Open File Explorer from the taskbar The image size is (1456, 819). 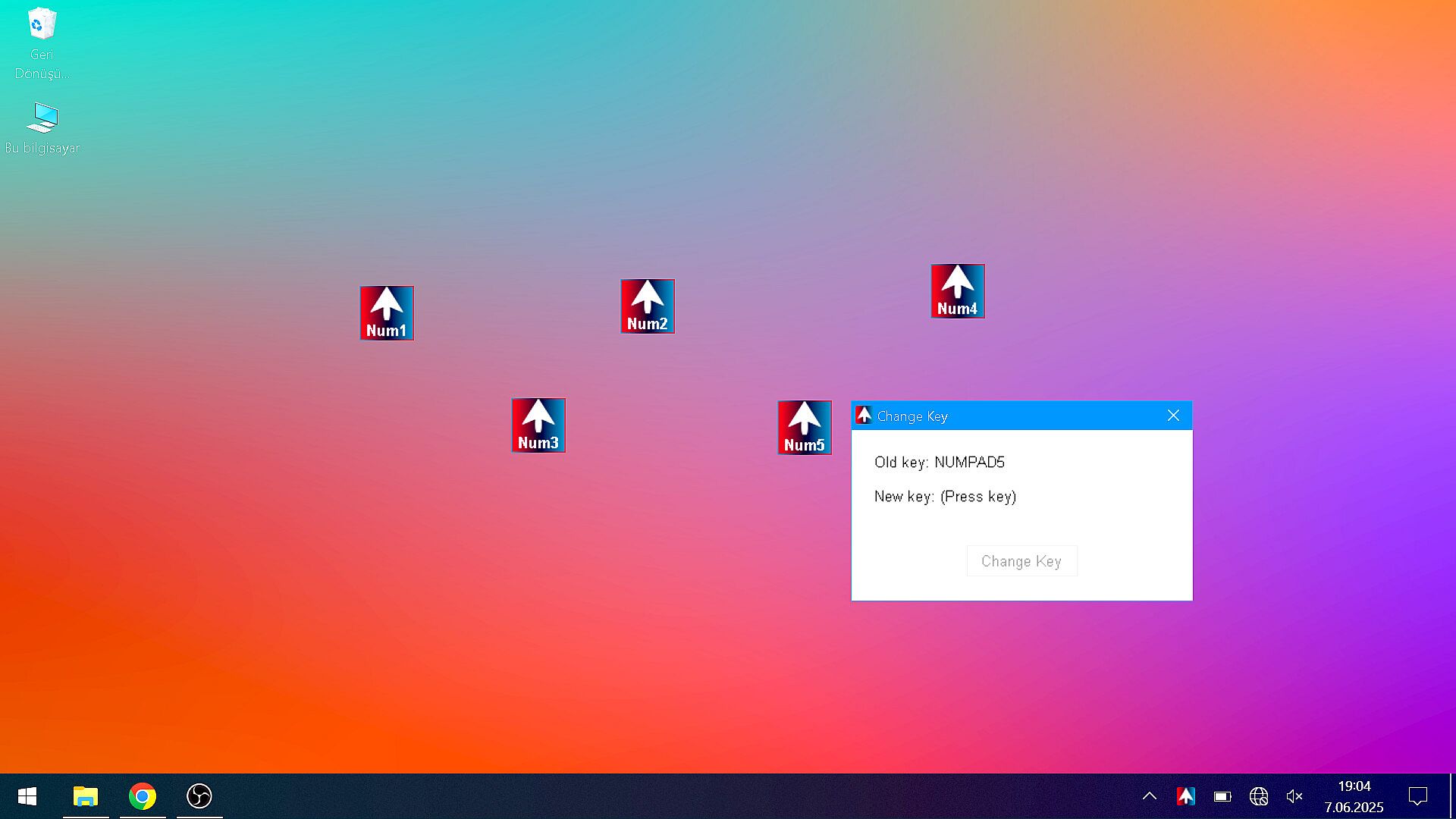point(86,796)
